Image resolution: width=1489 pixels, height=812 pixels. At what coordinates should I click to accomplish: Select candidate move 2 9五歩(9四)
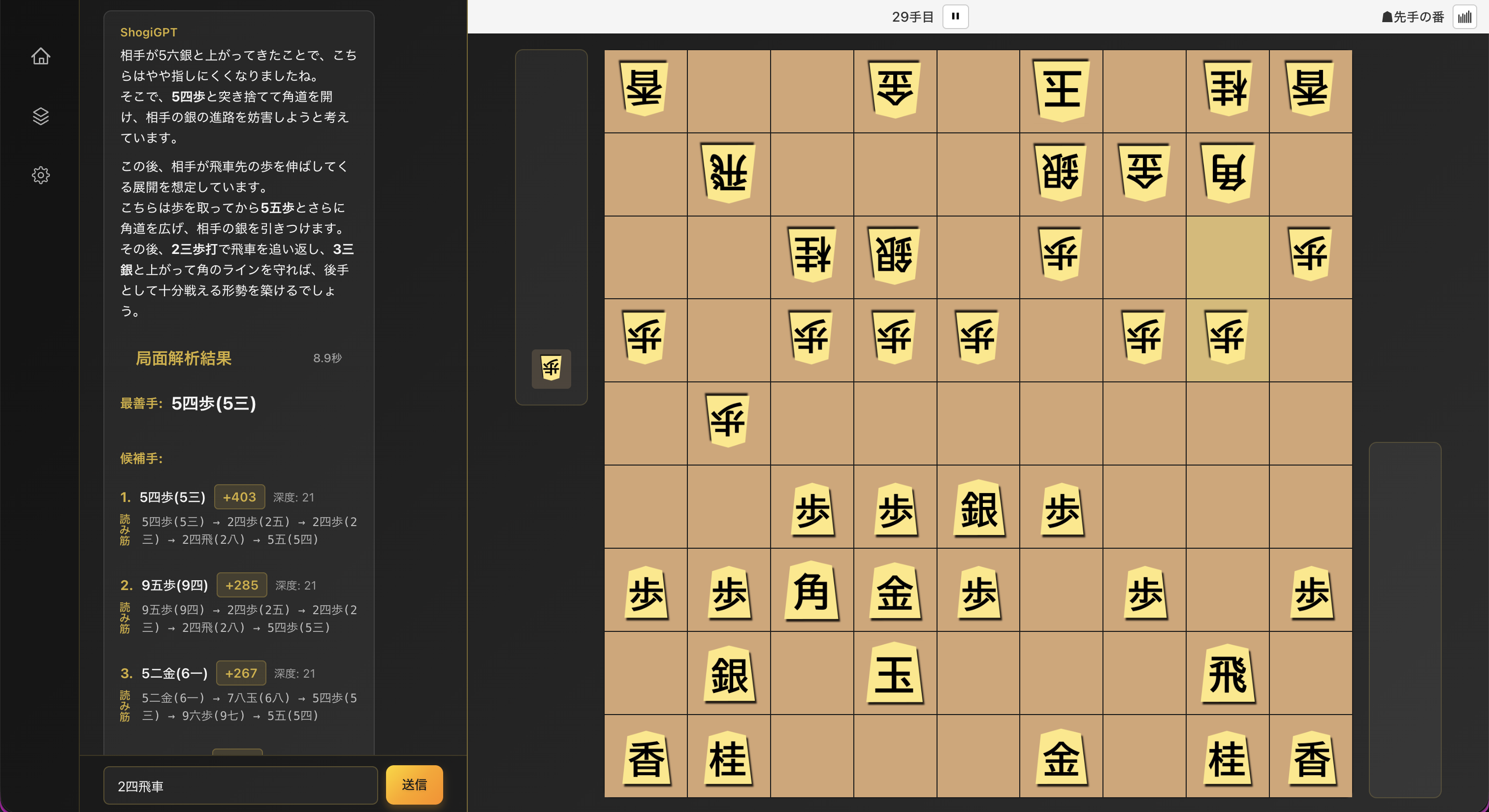pyautogui.click(x=174, y=585)
